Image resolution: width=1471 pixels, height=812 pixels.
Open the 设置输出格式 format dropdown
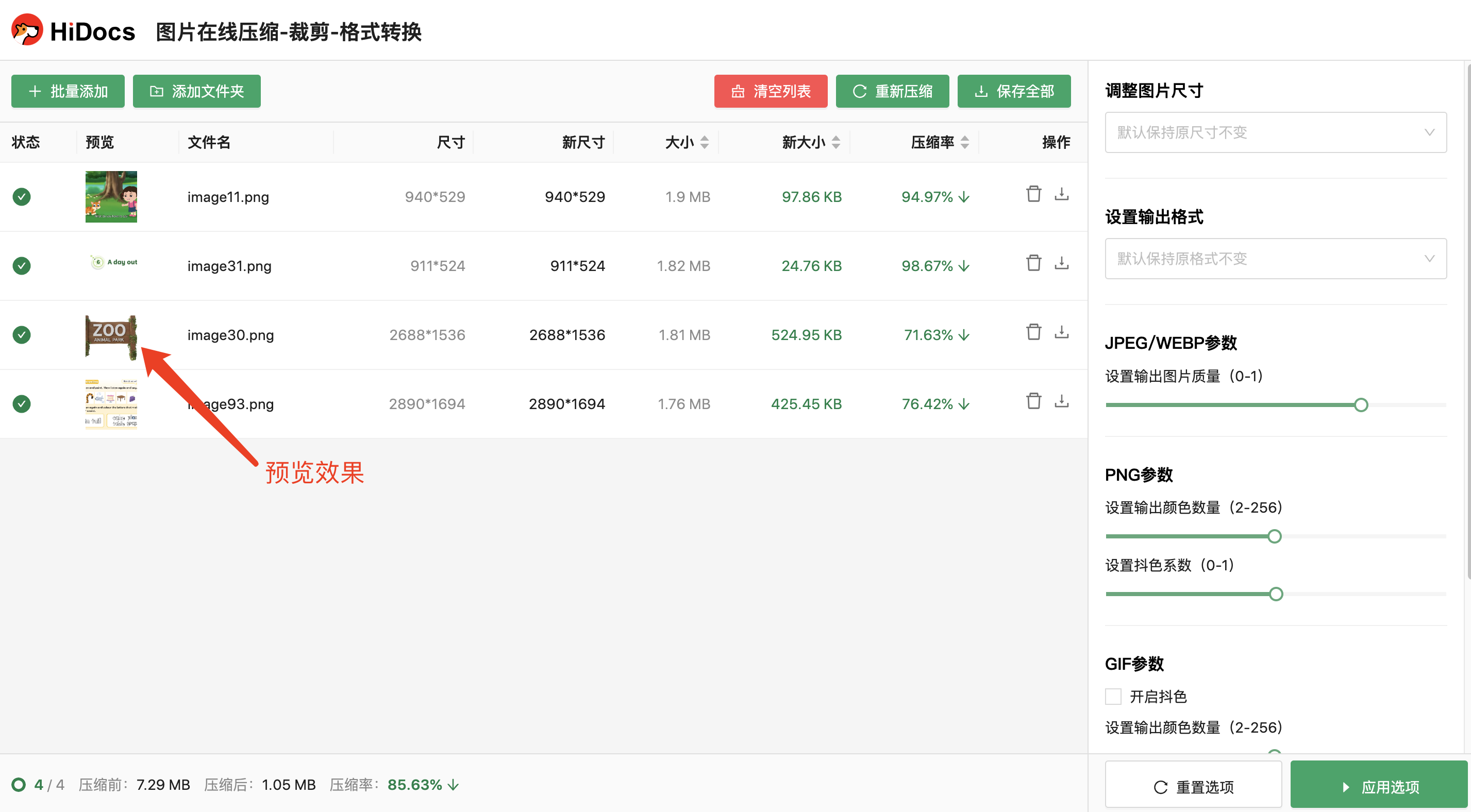coord(1275,259)
